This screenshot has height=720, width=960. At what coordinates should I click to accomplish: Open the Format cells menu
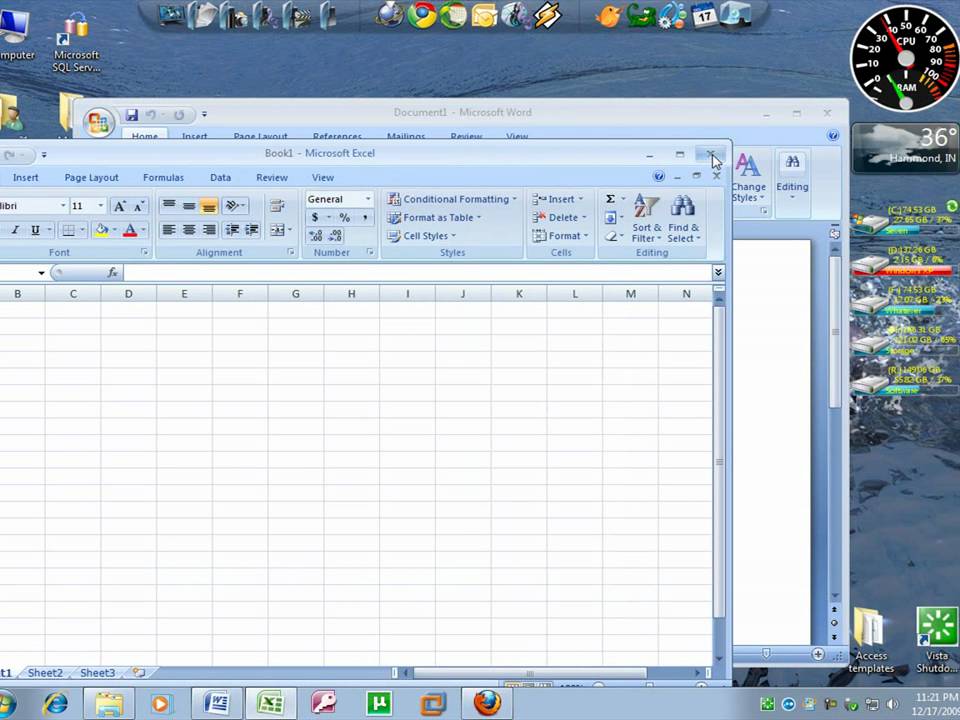pos(560,236)
